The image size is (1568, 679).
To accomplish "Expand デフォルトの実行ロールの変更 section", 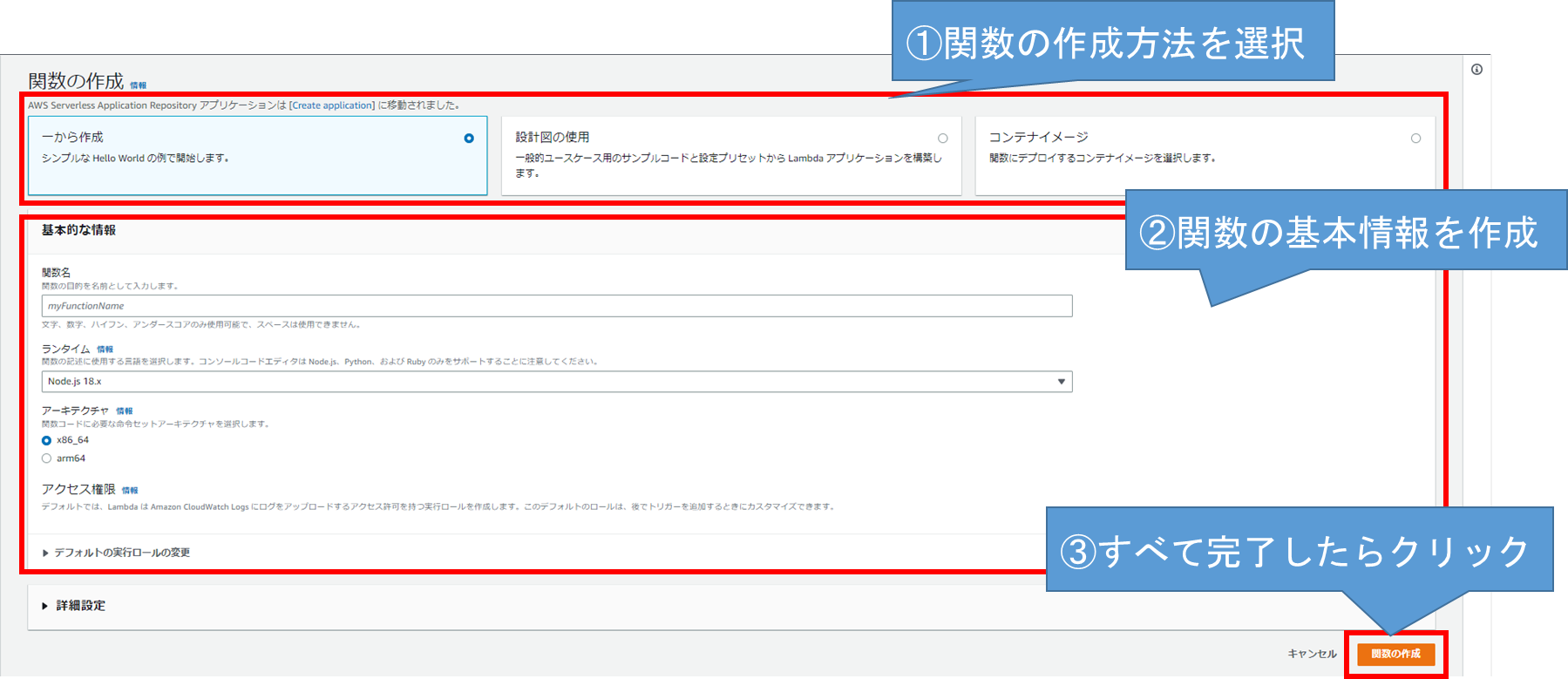I will coord(116,553).
